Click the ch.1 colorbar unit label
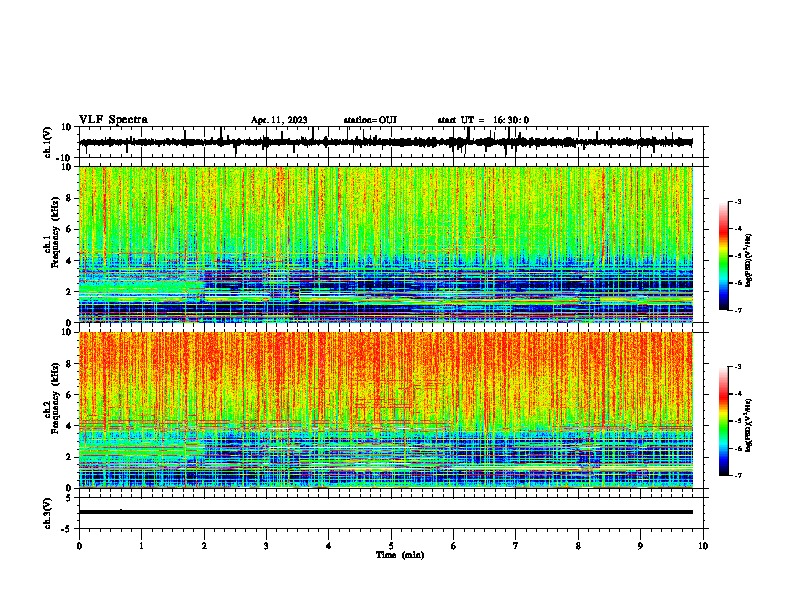Image resolution: width=792 pixels, height=612 pixels. click(x=749, y=260)
